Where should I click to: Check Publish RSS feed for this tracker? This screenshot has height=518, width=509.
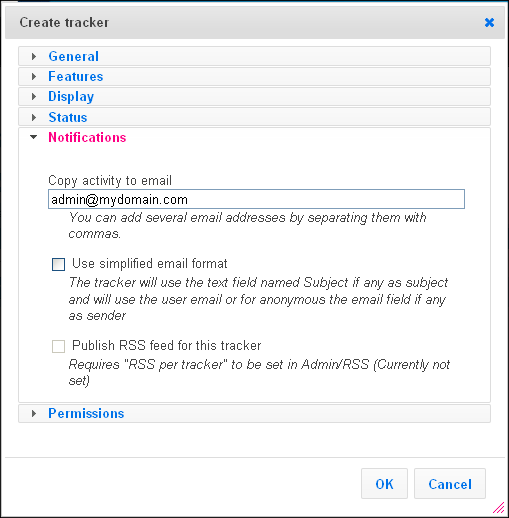tap(58, 346)
